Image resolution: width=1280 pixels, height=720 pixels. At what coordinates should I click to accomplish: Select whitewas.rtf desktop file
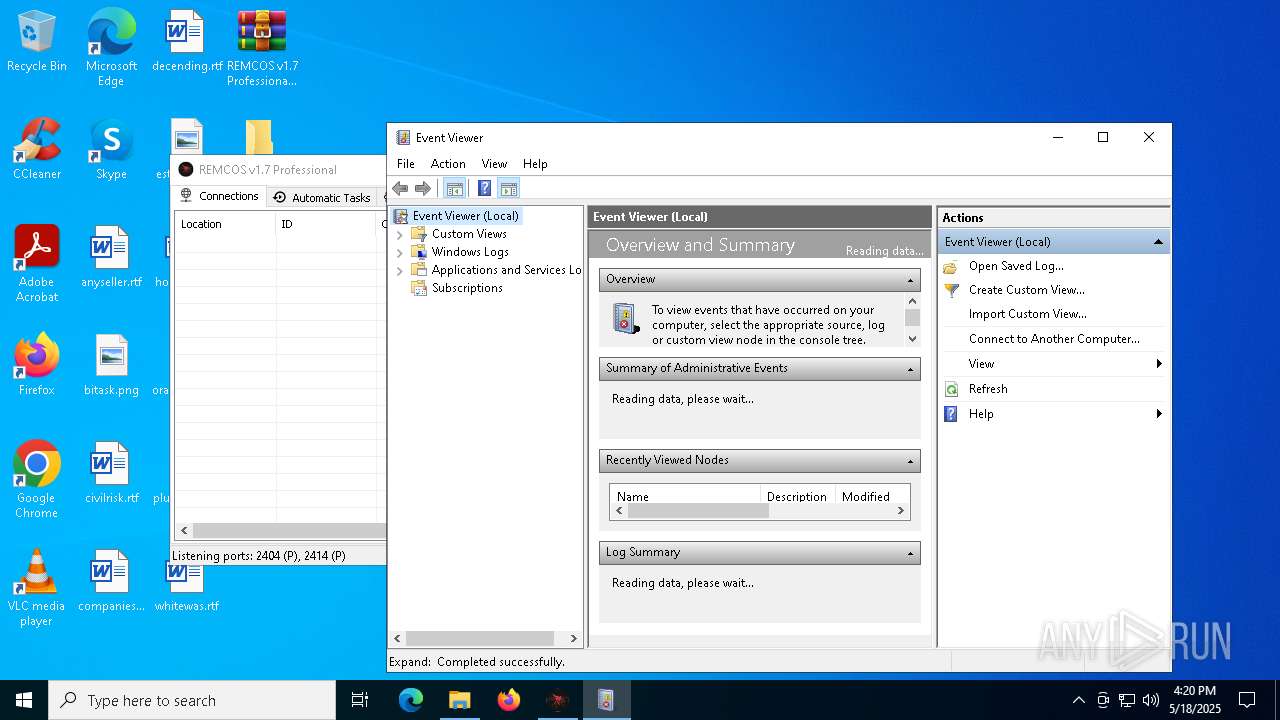(x=186, y=588)
